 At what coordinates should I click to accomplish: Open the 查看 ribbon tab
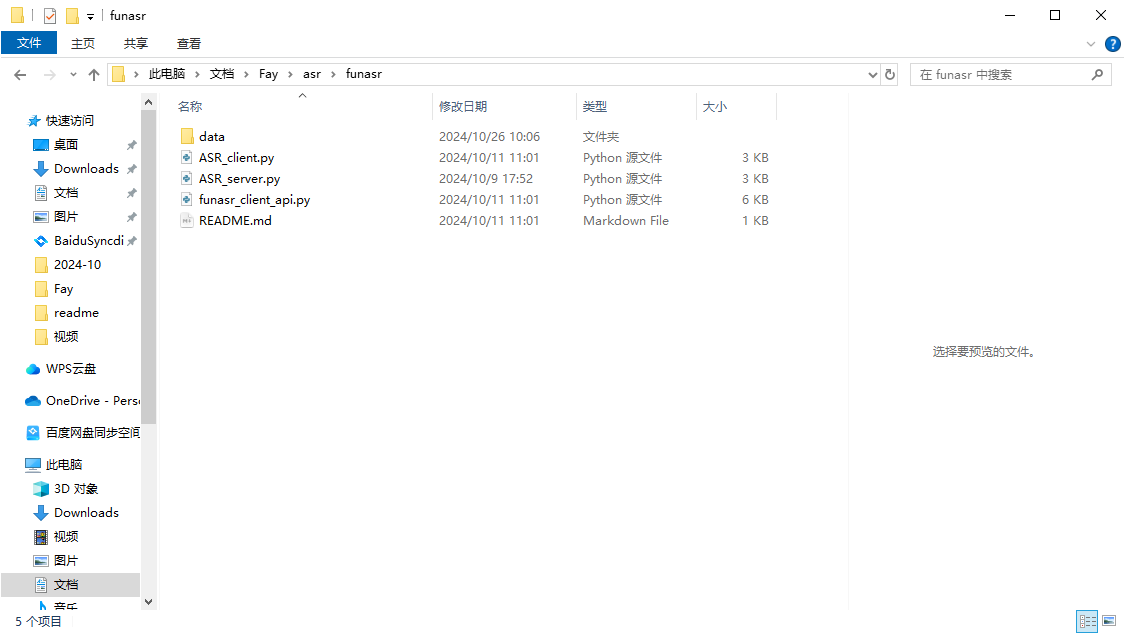click(189, 44)
